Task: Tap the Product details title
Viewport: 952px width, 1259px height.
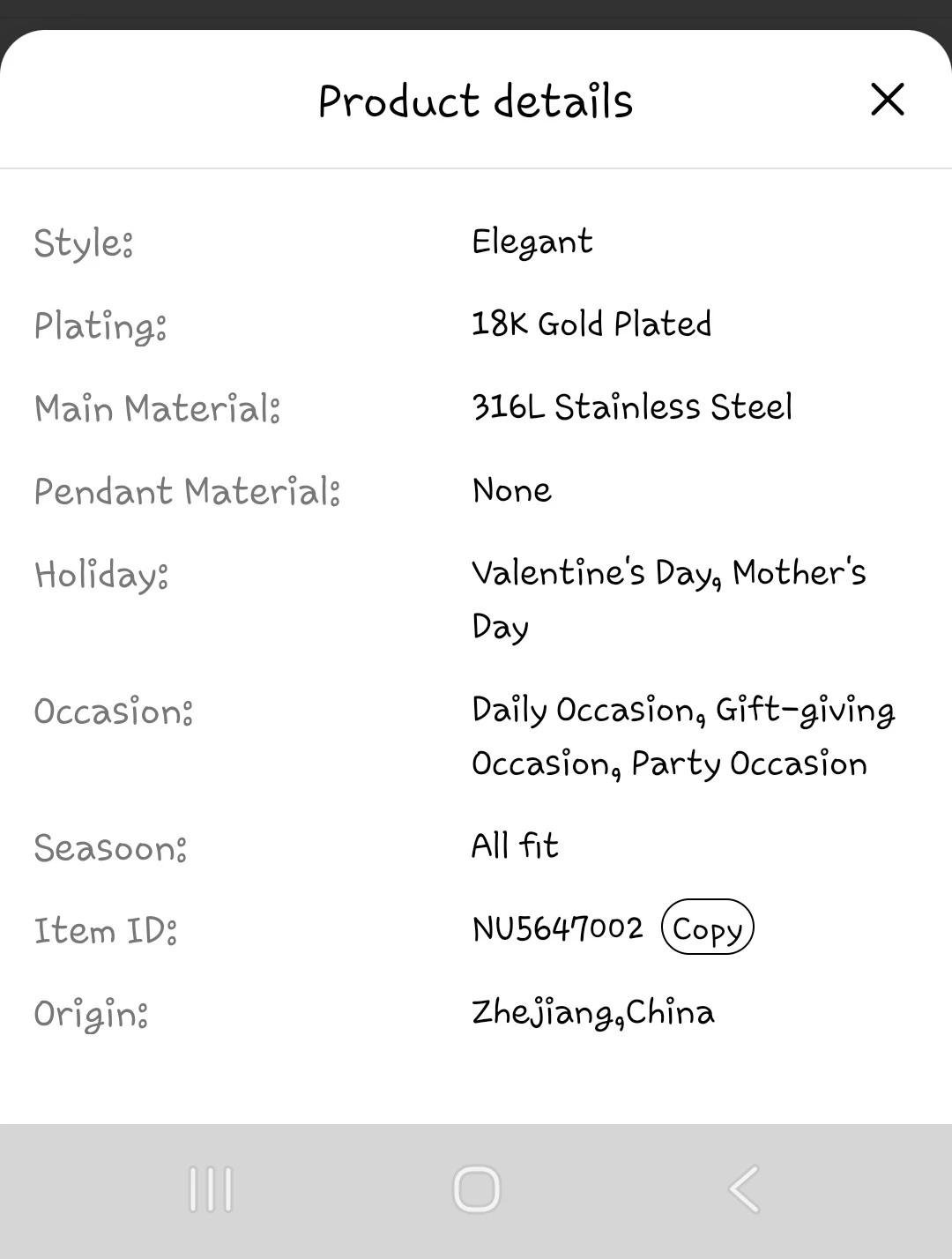Action: 475,101
